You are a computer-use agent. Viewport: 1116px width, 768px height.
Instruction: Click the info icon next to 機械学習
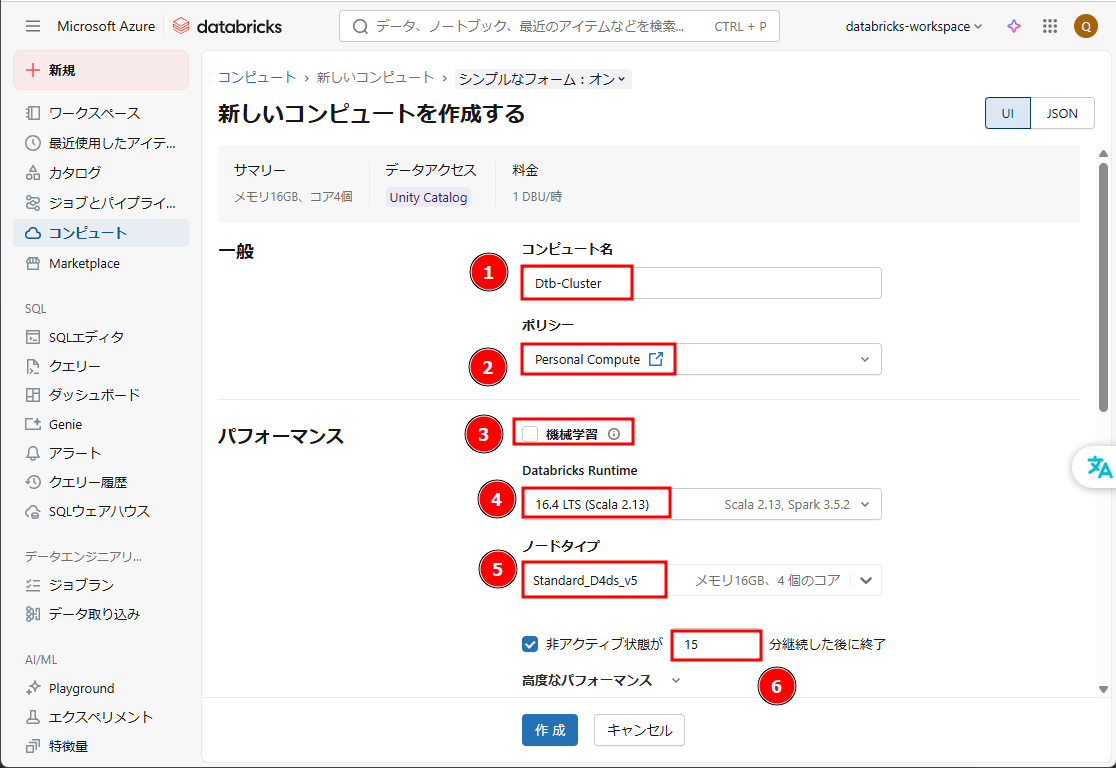pos(614,434)
